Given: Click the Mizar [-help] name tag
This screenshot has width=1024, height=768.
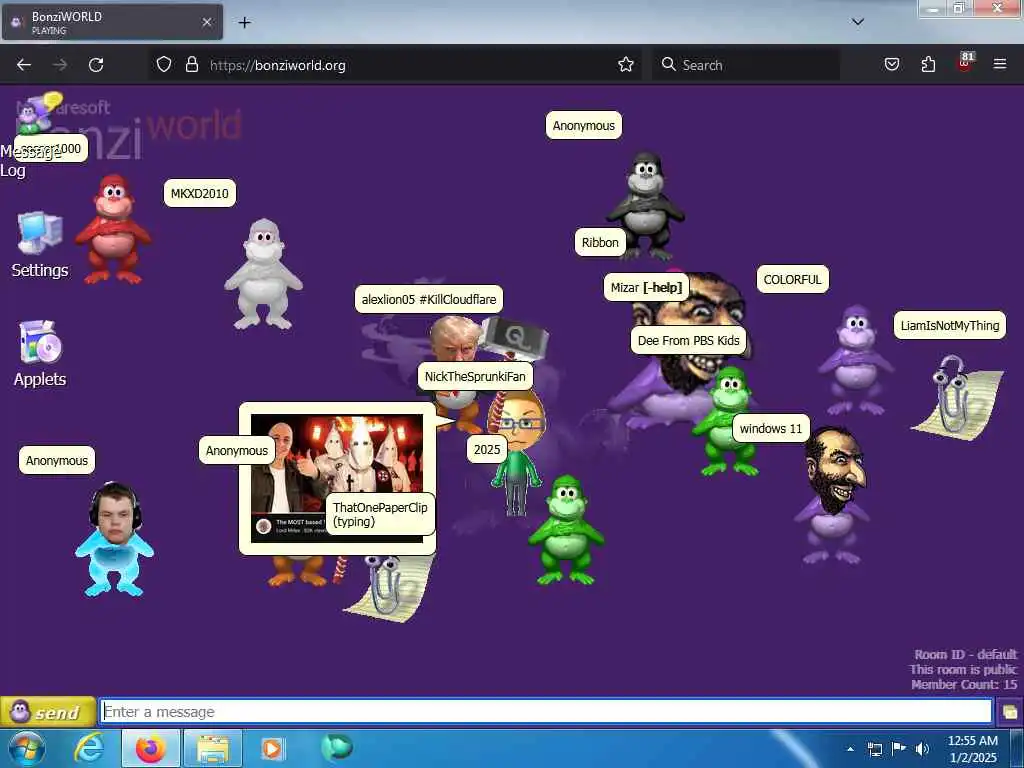Looking at the screenshot, I should tap(646, 287).
